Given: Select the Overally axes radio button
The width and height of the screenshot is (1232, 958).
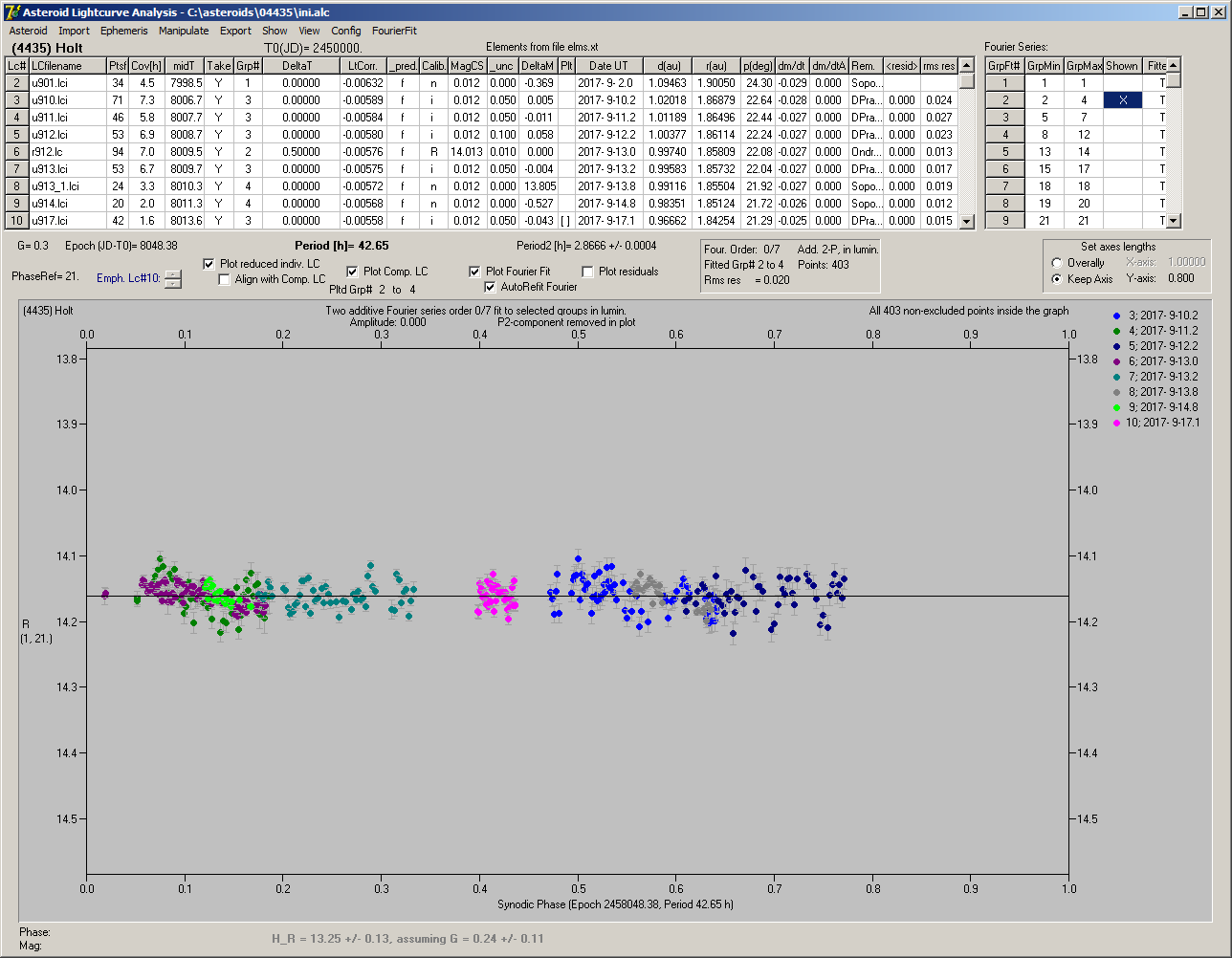Looking at the screenshot, I should pyautogui.click(x=1057, y=263).
